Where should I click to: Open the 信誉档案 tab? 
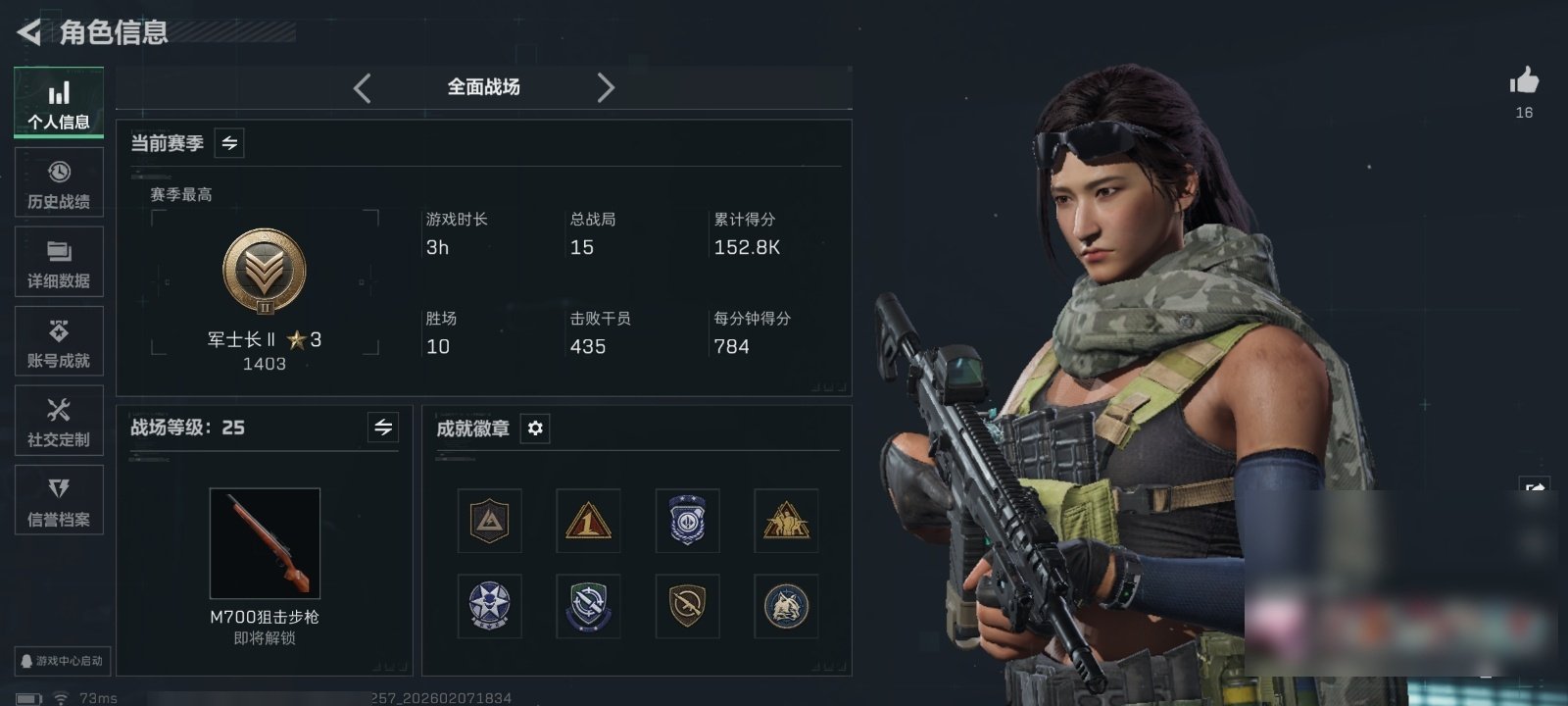tap(59, 500)
